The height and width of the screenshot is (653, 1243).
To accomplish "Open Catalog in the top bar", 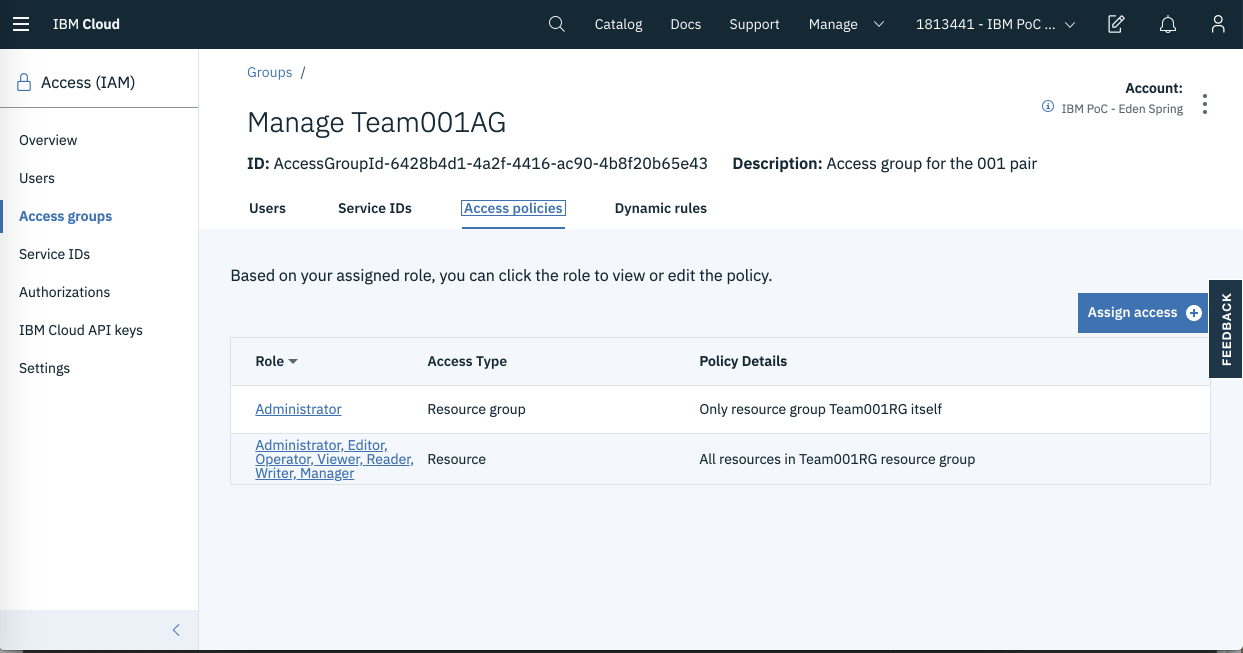I will pos(618,24).
